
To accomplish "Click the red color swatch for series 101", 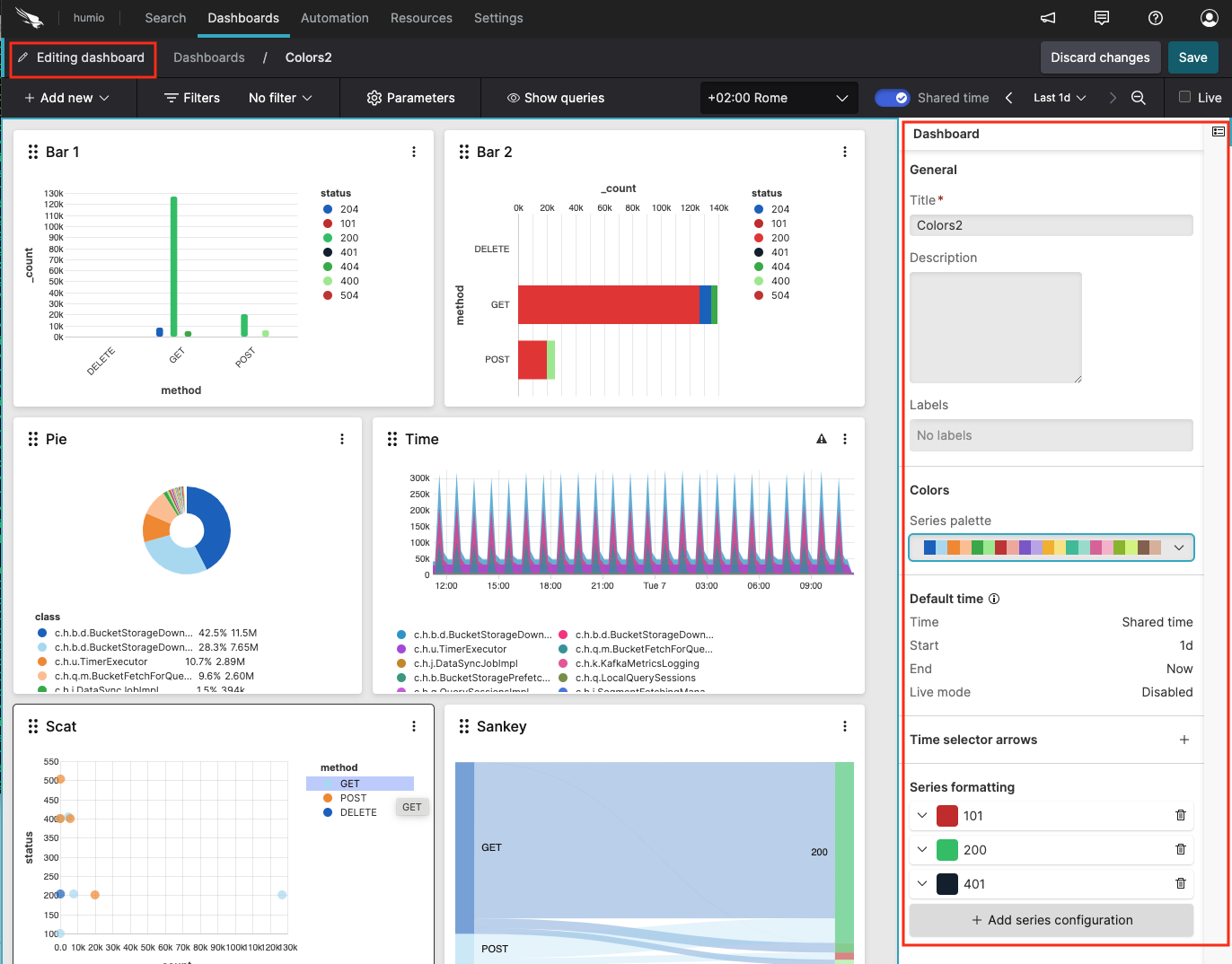I will tap(946, 815).
